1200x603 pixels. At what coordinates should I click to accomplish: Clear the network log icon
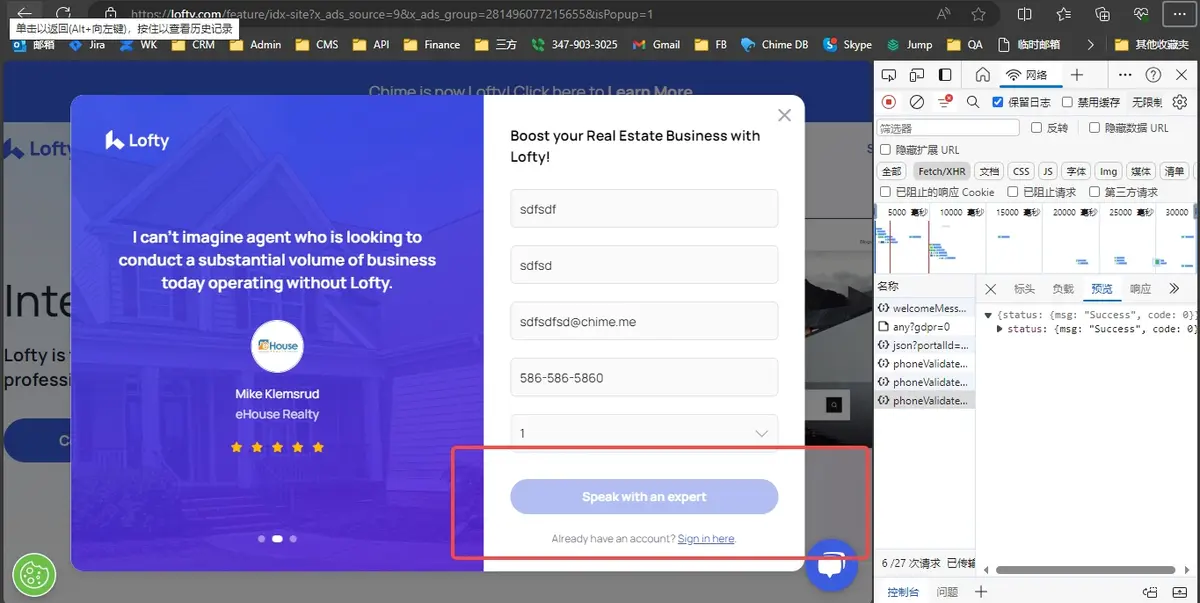917,102
